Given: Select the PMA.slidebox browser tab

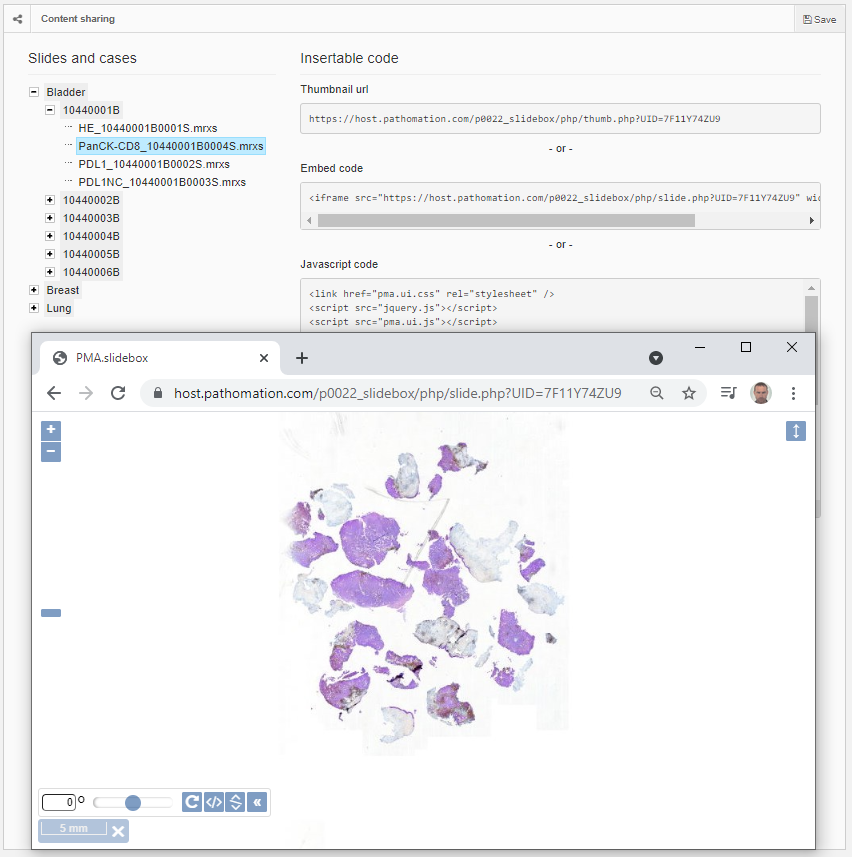Looking at the screenshot, I should click(150, 358).
